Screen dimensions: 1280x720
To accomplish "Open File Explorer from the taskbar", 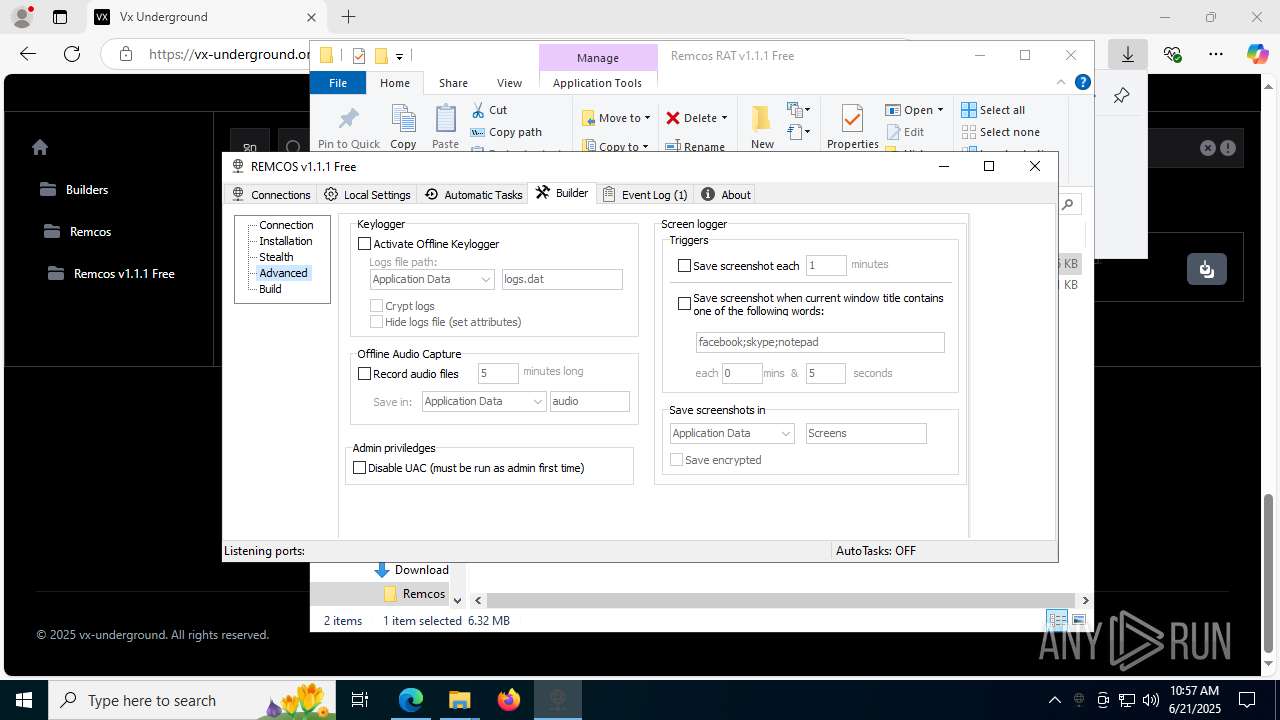I will click(x=459, y=700).
